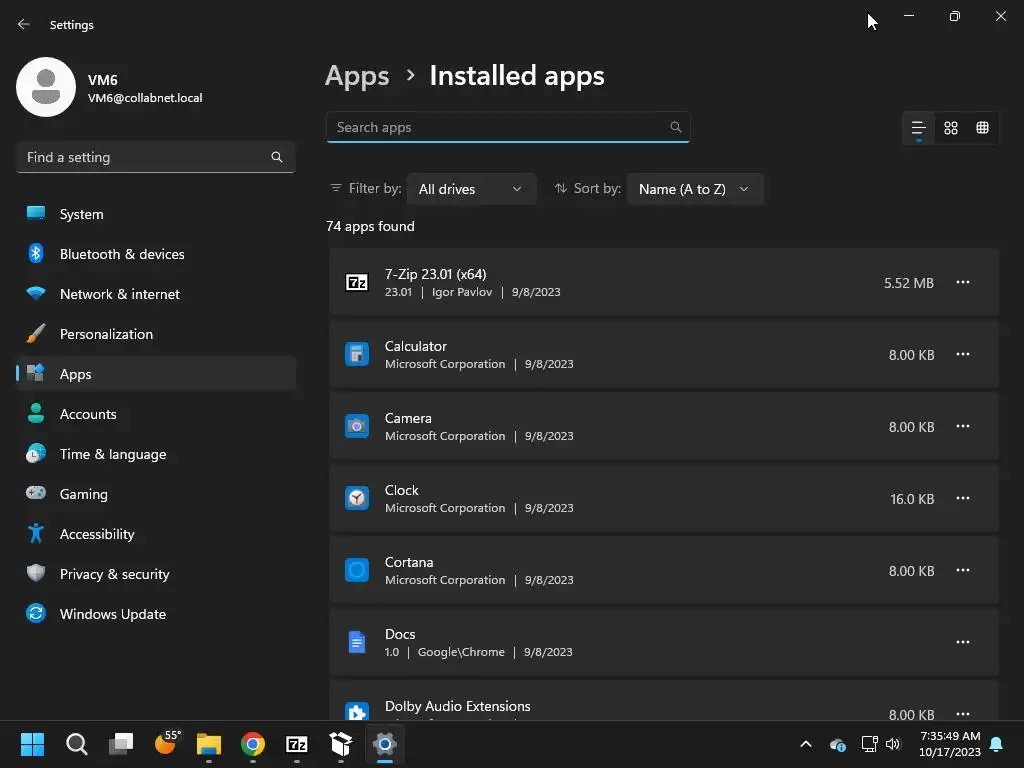Screen dimensions: 1024x768
Task: Open the Sort by Name dropdown
Action: coord(694,189)
